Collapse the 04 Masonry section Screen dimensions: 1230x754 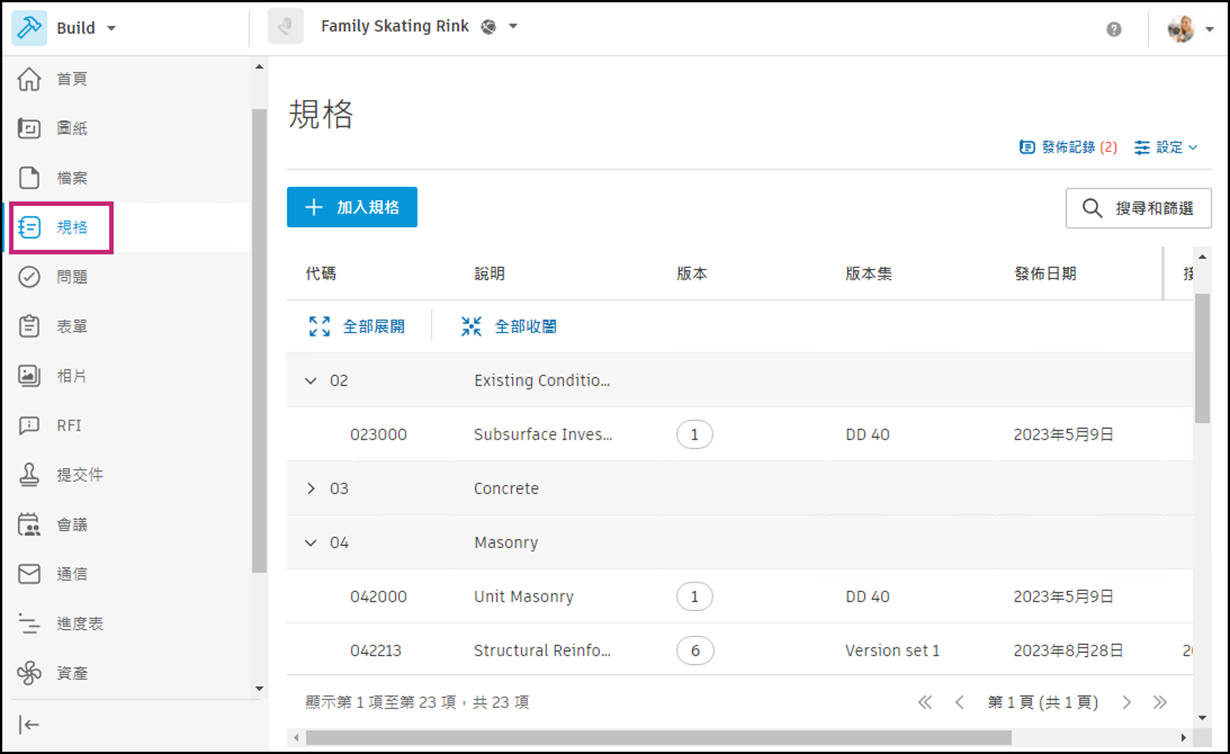(311, 542)
